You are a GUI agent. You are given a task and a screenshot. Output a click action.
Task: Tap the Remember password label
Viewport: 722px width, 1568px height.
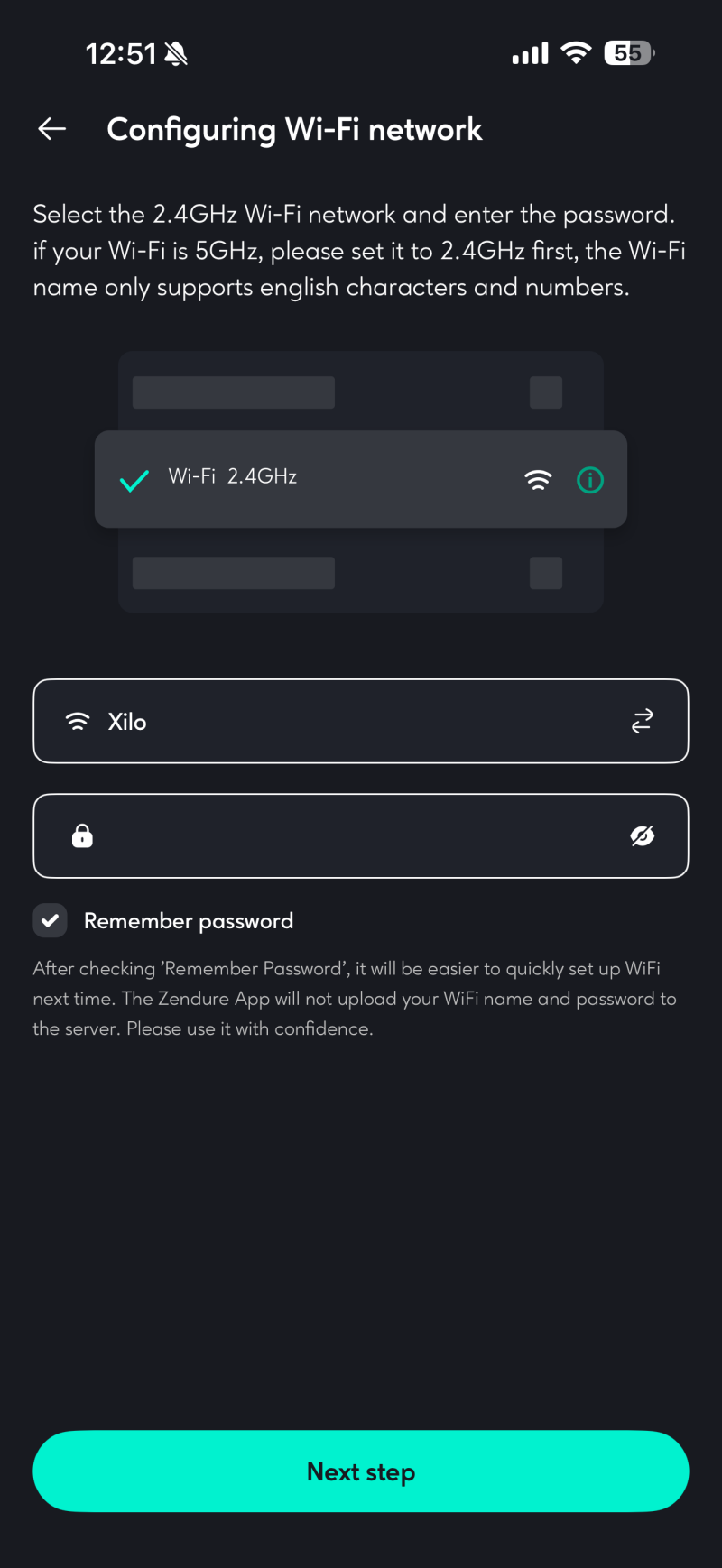click(189, 921)
